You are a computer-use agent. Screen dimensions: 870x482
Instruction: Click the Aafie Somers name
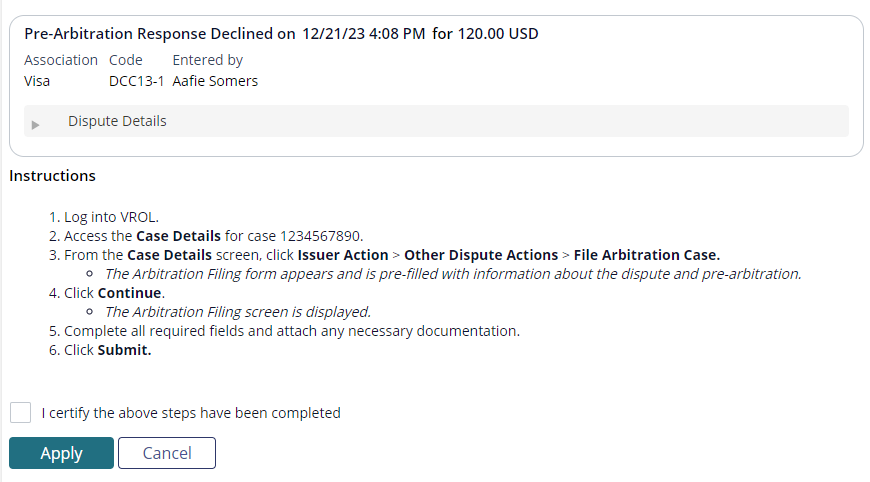click(x=215, y=81)
